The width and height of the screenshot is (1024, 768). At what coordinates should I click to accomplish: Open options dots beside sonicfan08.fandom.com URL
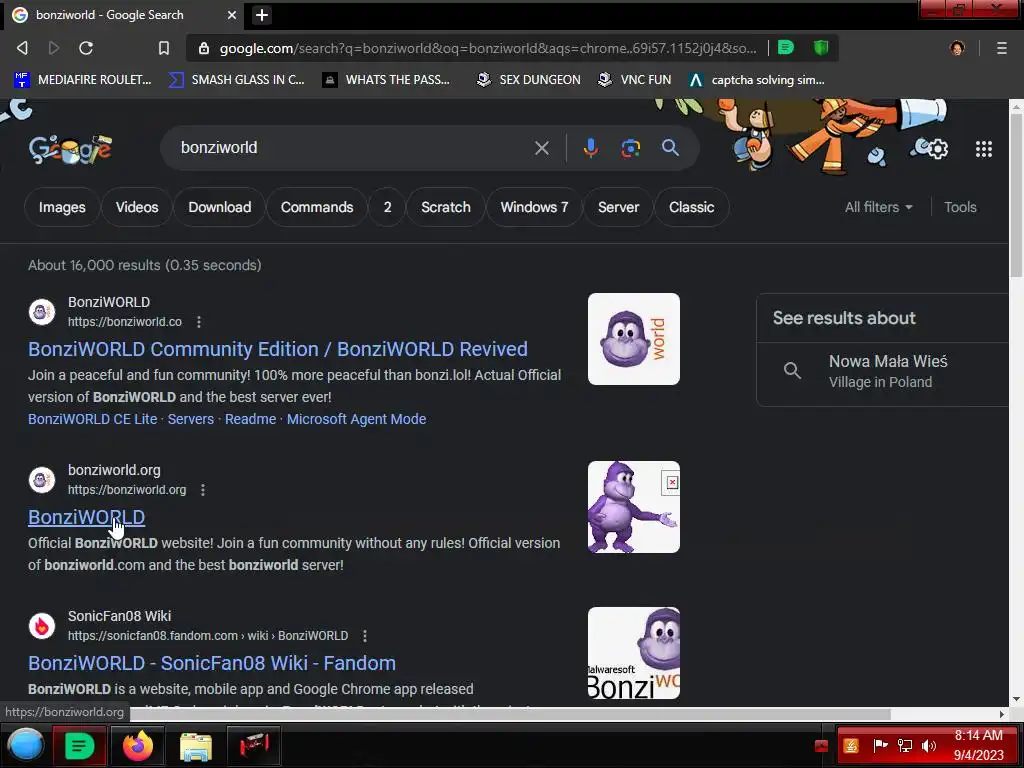point(365,636)
